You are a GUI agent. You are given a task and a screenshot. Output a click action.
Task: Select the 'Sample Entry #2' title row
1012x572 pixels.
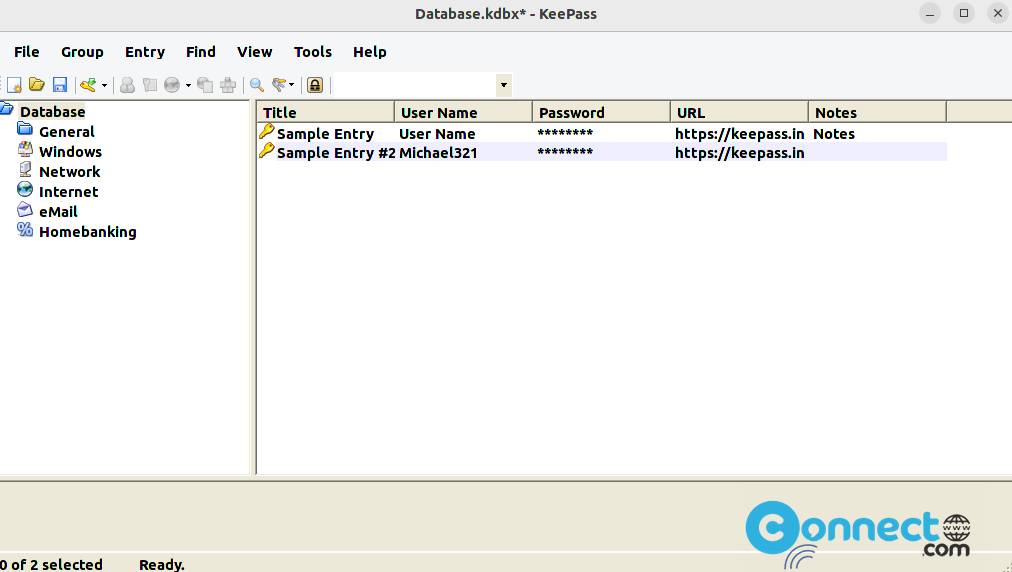336,153
